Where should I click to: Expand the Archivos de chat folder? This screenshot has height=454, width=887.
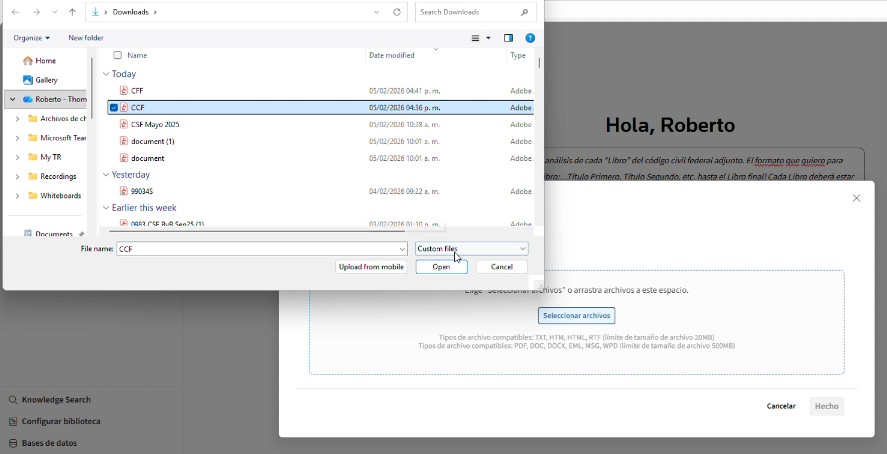[x=18, y=119]
